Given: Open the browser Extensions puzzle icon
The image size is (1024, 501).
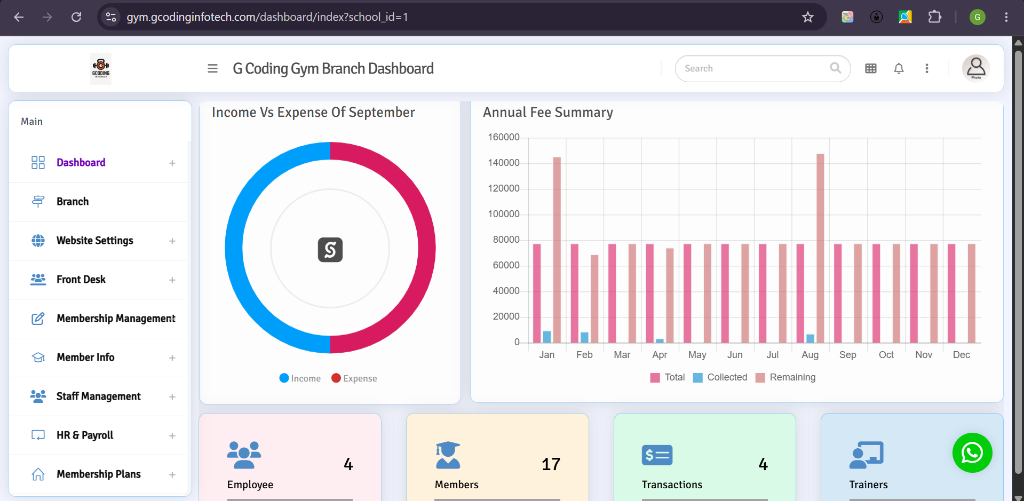Looking at the screenshot, I should [935, 18].
